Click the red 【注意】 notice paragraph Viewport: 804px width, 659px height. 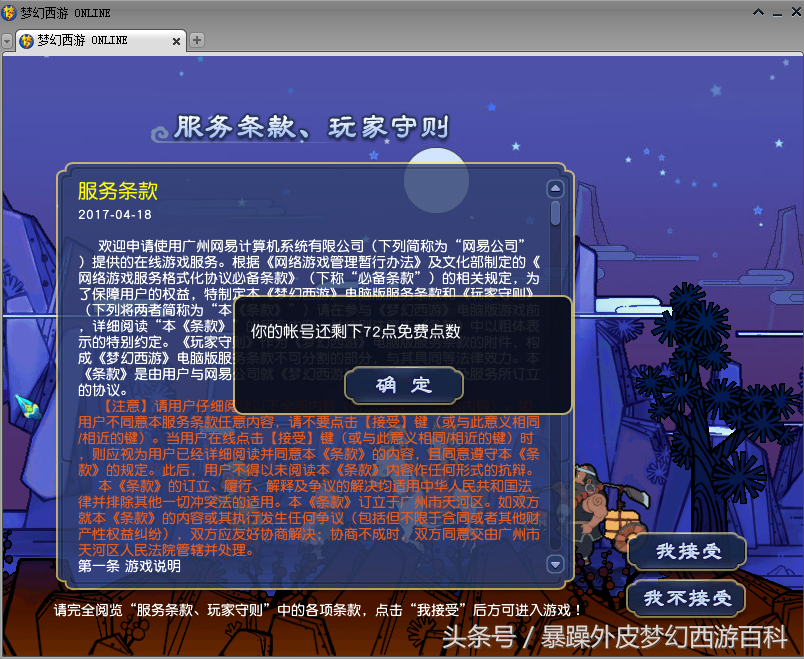pyautogui.click(x=309, y=438)
